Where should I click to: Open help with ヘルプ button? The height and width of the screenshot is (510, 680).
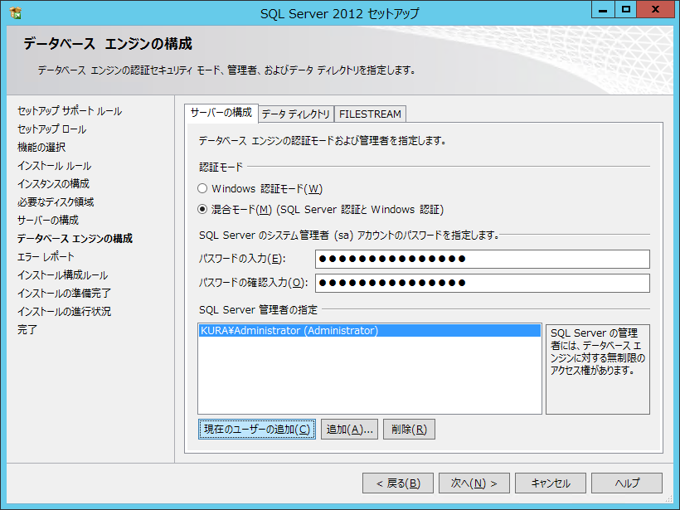[x=627, y=483]
